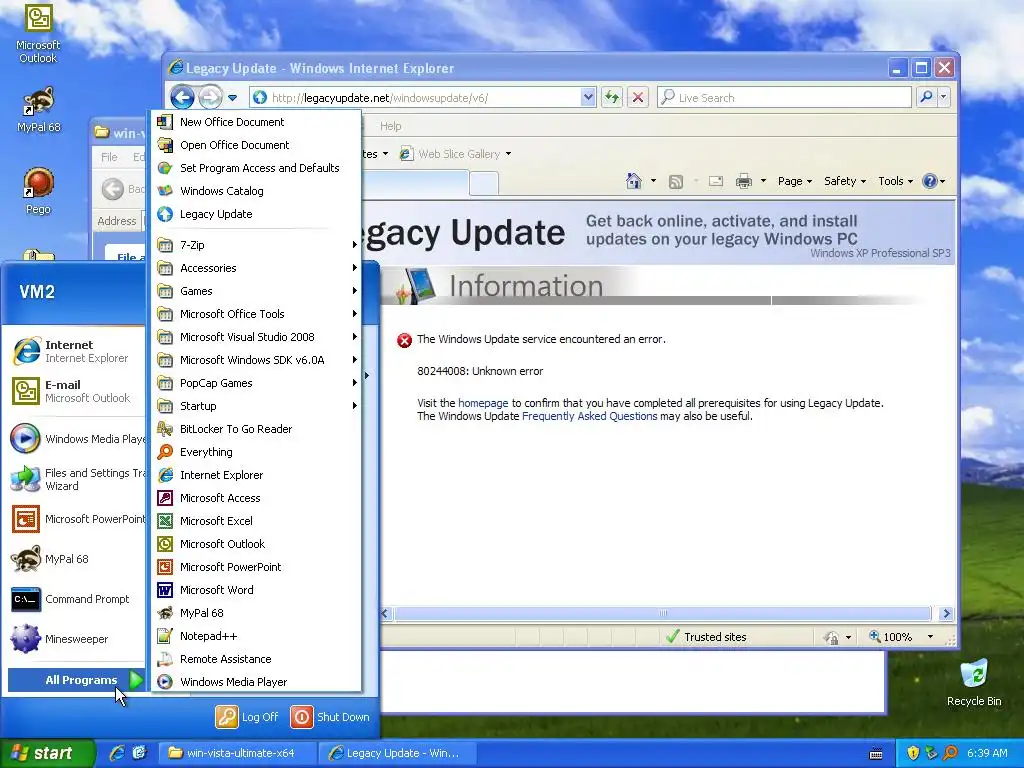Open the Frequently Asked Questions link
Image resolution: width=1024 pixels, height=768 pixels.
(590, 416)
